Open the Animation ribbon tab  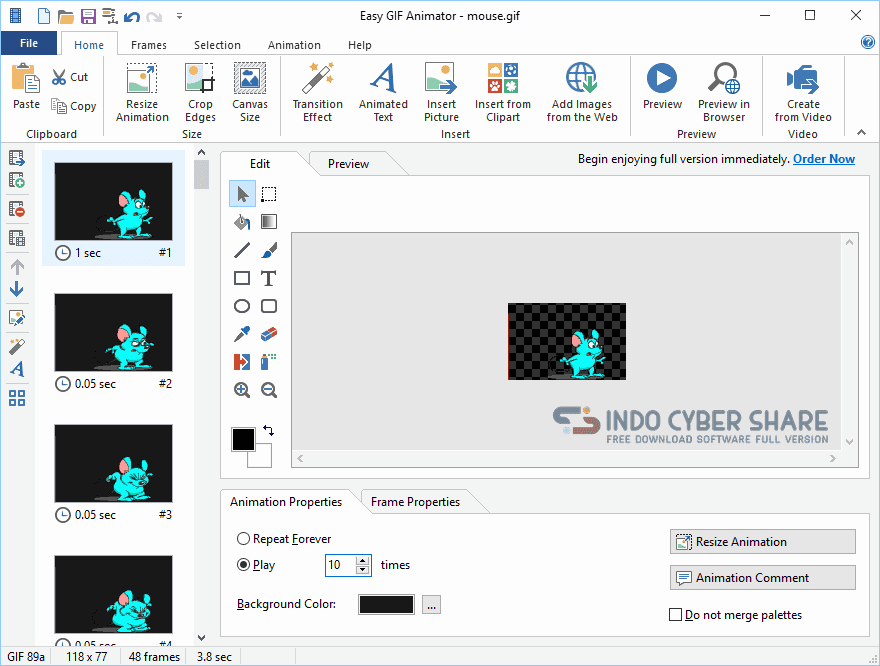pos(294,45)
